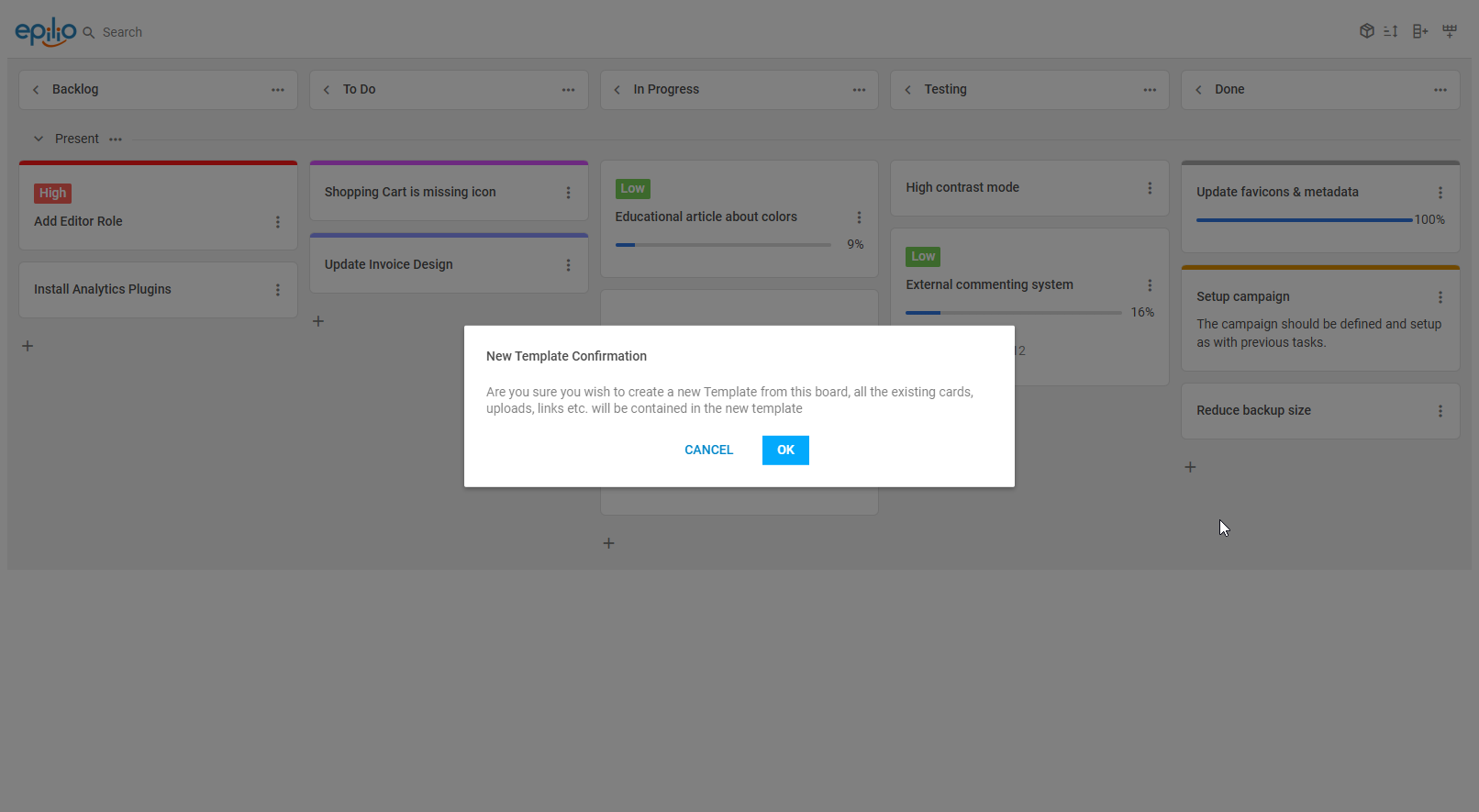
Task: Confirm template creation with OK
Action: point(785,450)
